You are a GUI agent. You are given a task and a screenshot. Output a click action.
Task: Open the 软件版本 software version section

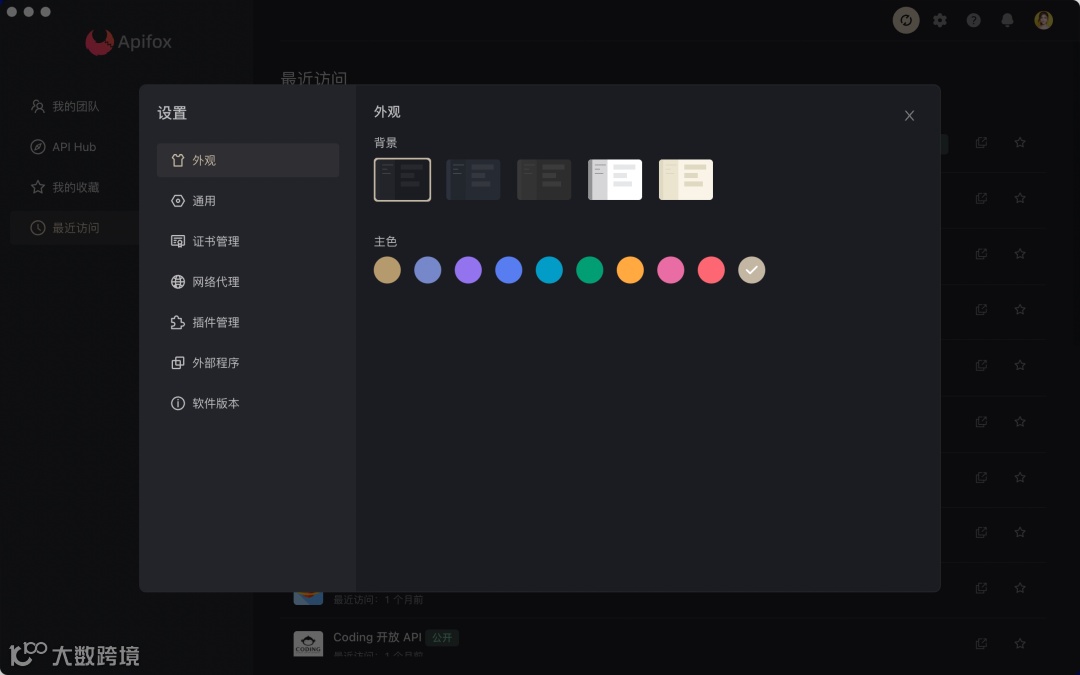click(x=247, y=403)
